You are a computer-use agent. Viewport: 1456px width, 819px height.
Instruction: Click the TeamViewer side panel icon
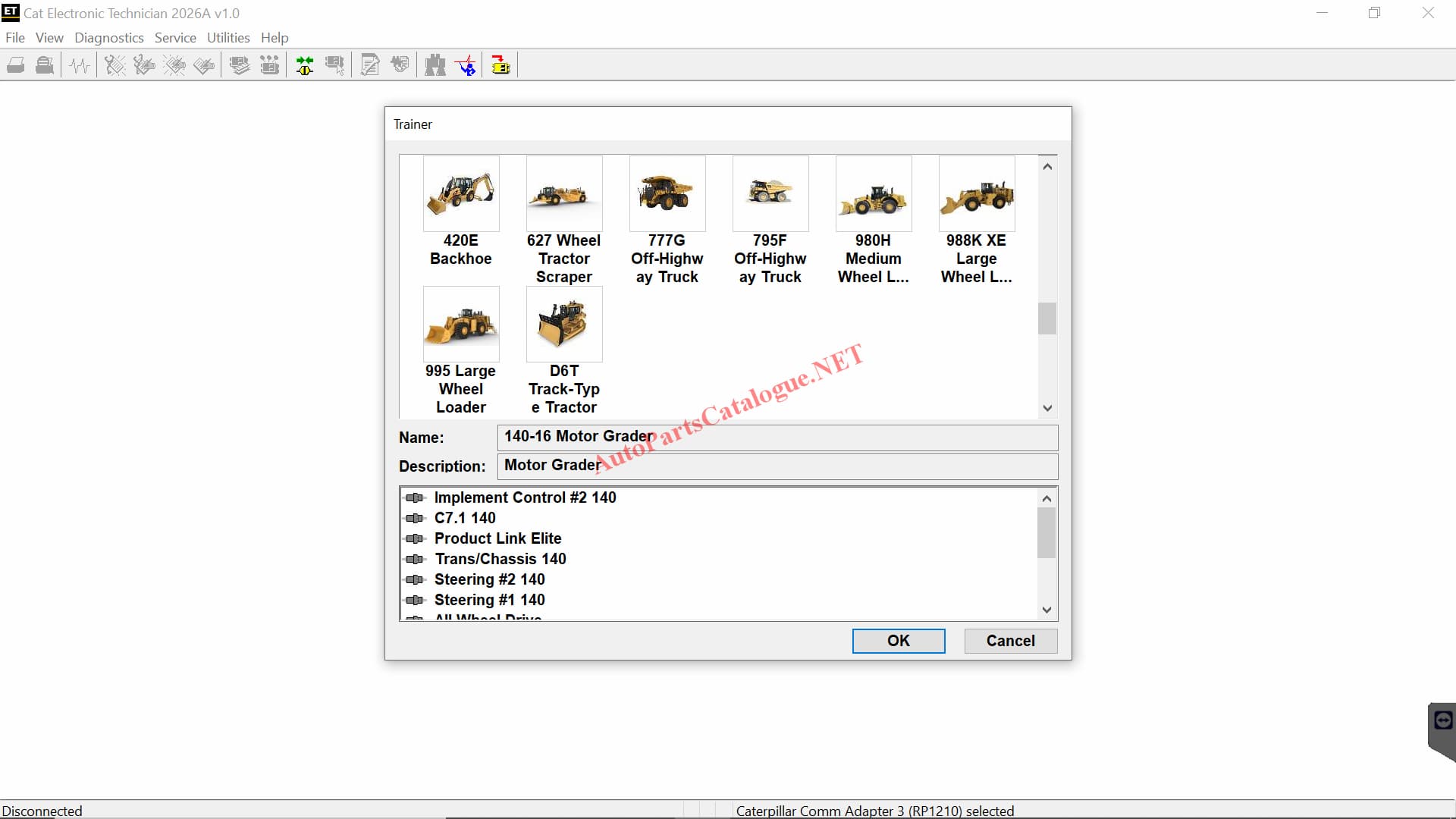coord(1443,720)
